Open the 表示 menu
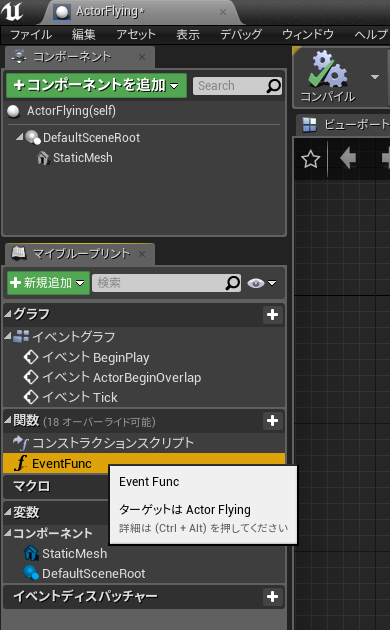The width and height of the screenshot is (390, 630). click(188, 35)
